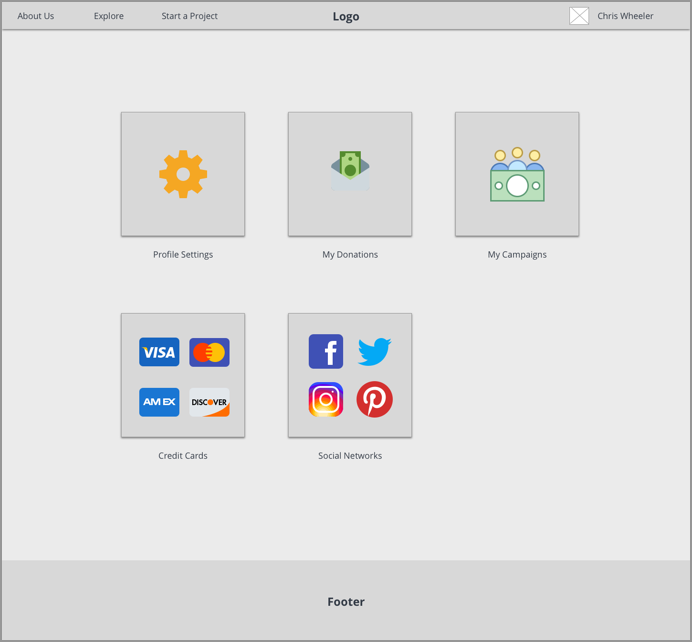Screen dimensions: 692x642
Task: Click the Twitter bird icon
Action: 374,352
